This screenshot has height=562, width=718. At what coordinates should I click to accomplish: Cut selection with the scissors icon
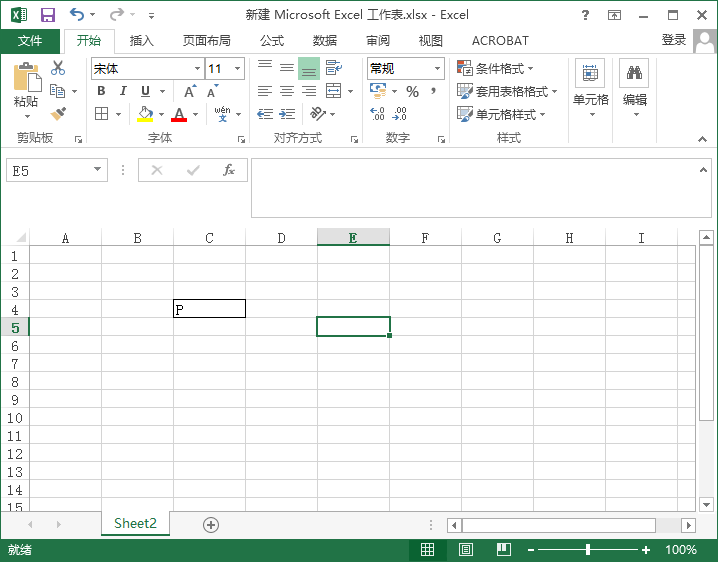[x=58, y=68]
